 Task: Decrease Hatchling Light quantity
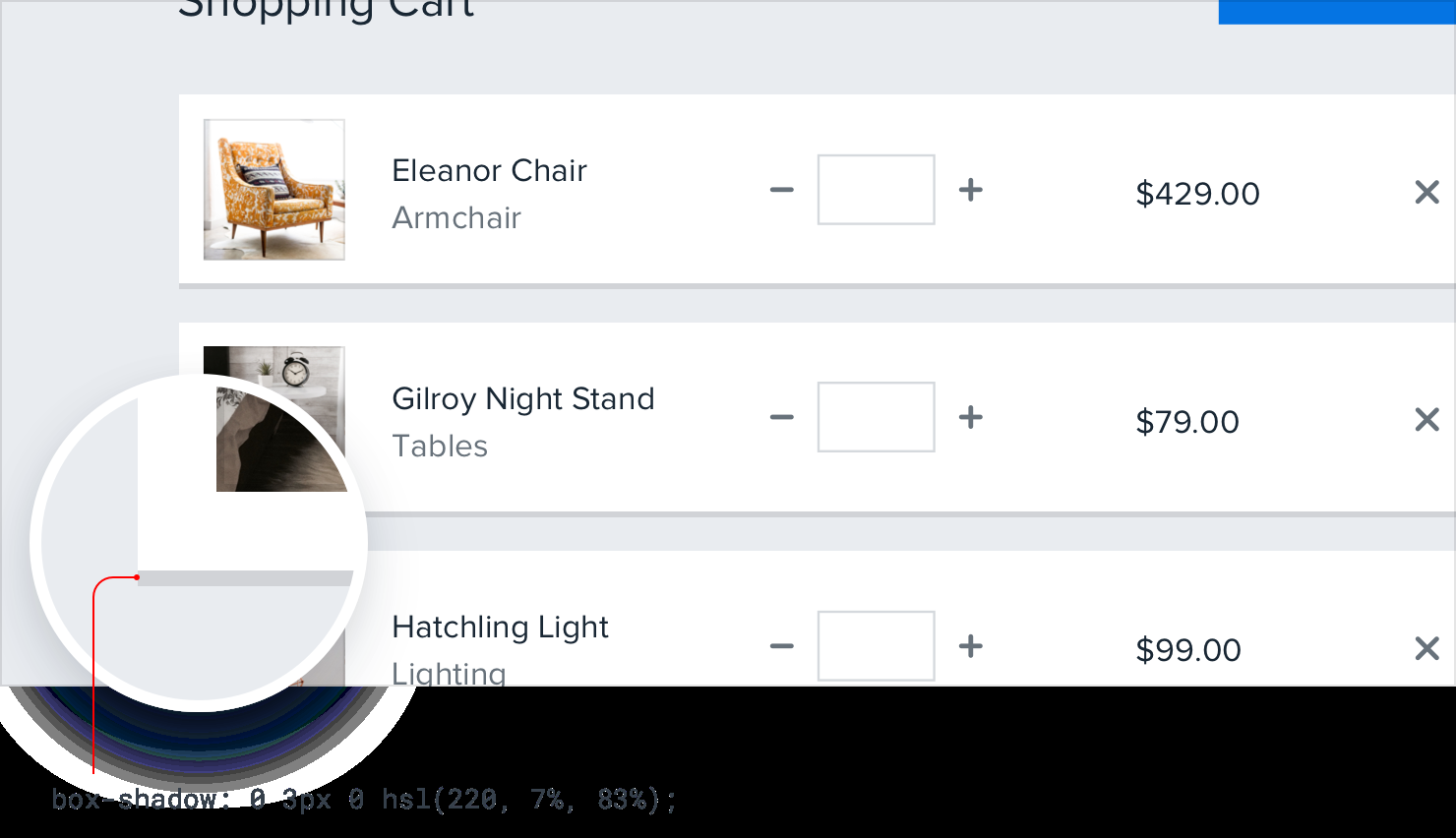782,646
